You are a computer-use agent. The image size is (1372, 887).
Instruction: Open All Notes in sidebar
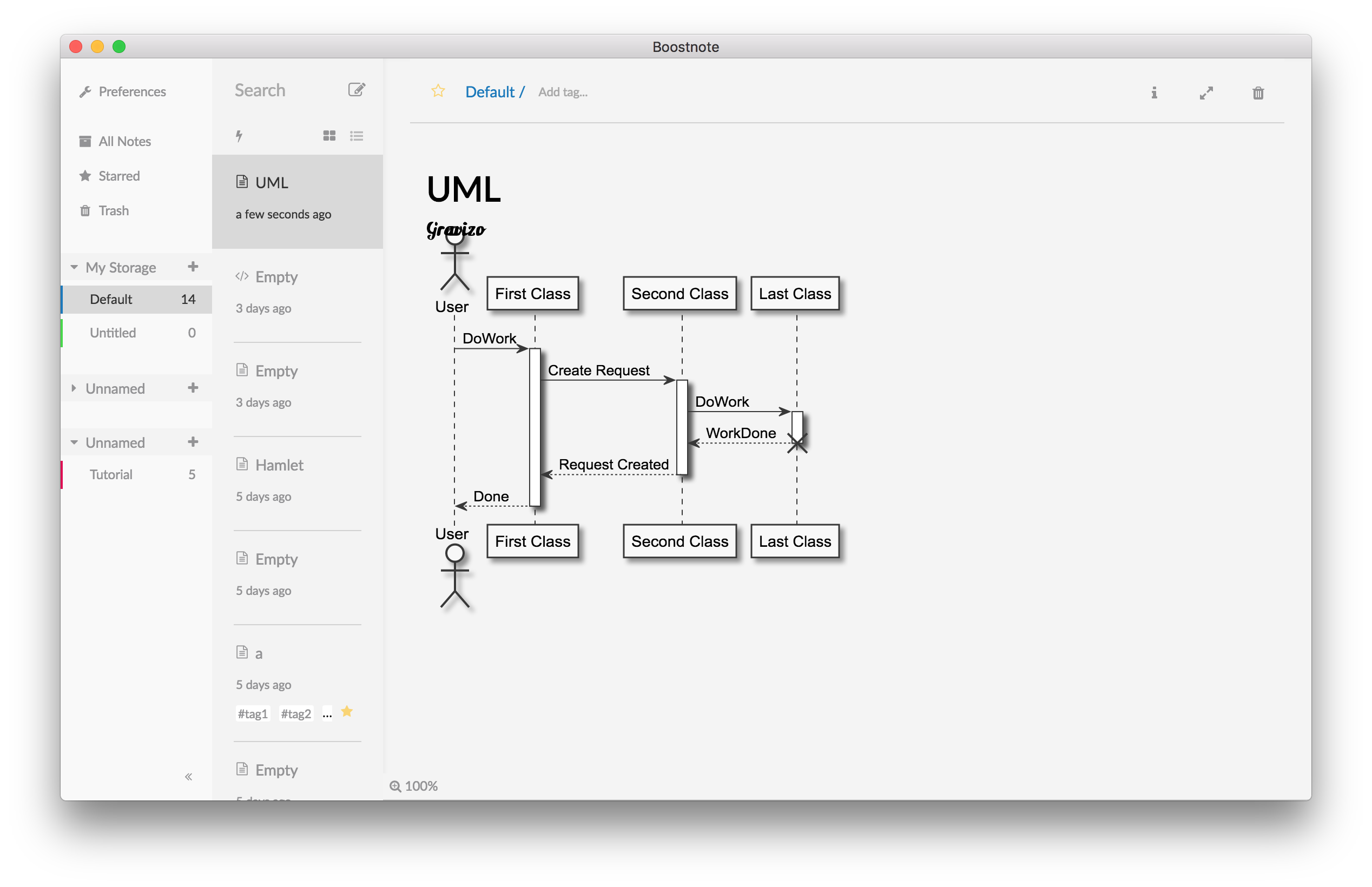[124, 141]
